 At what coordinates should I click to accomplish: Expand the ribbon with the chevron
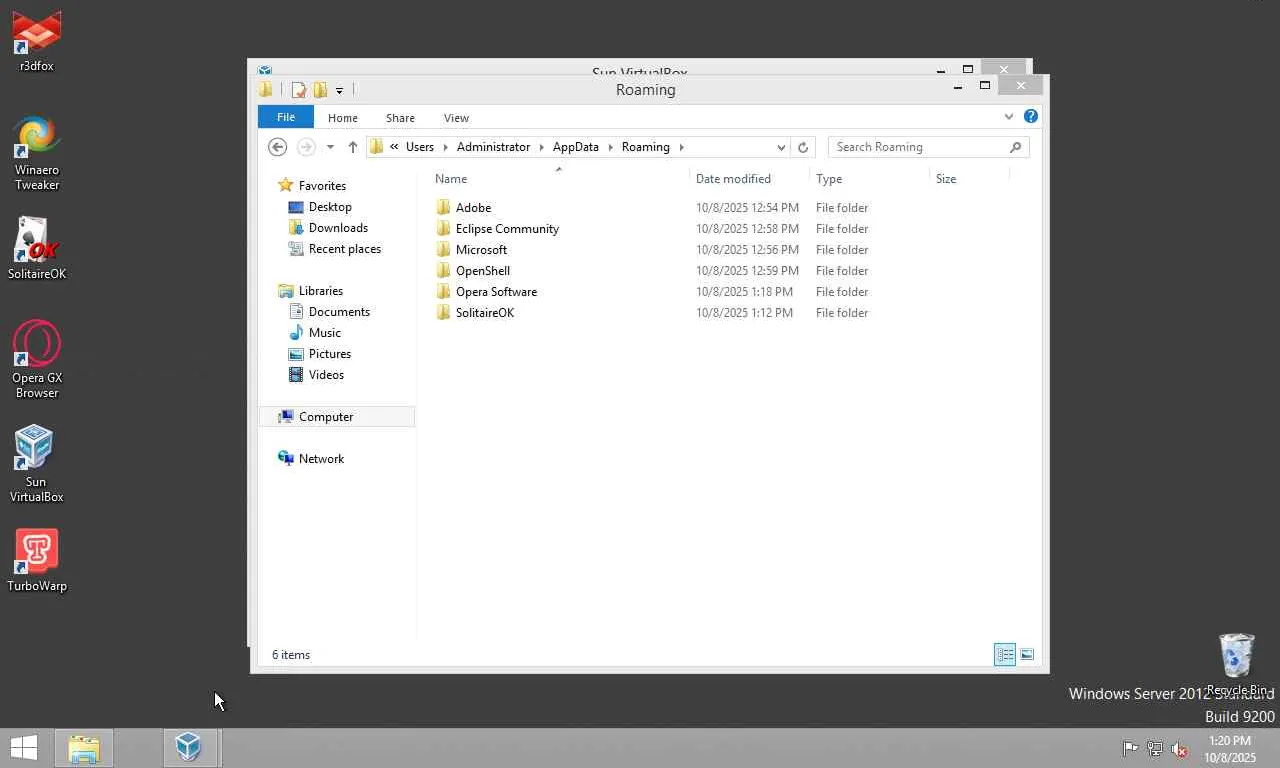1009,117
